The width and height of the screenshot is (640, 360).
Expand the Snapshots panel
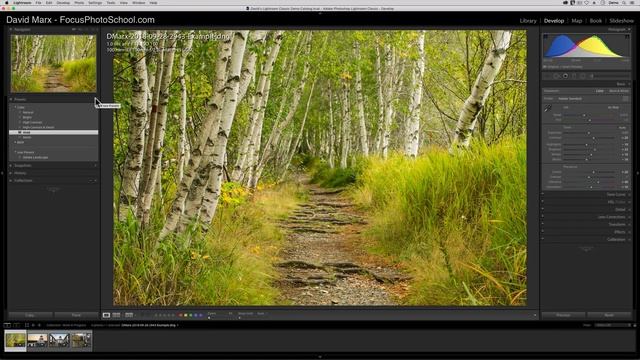click(x=11, y=166)
